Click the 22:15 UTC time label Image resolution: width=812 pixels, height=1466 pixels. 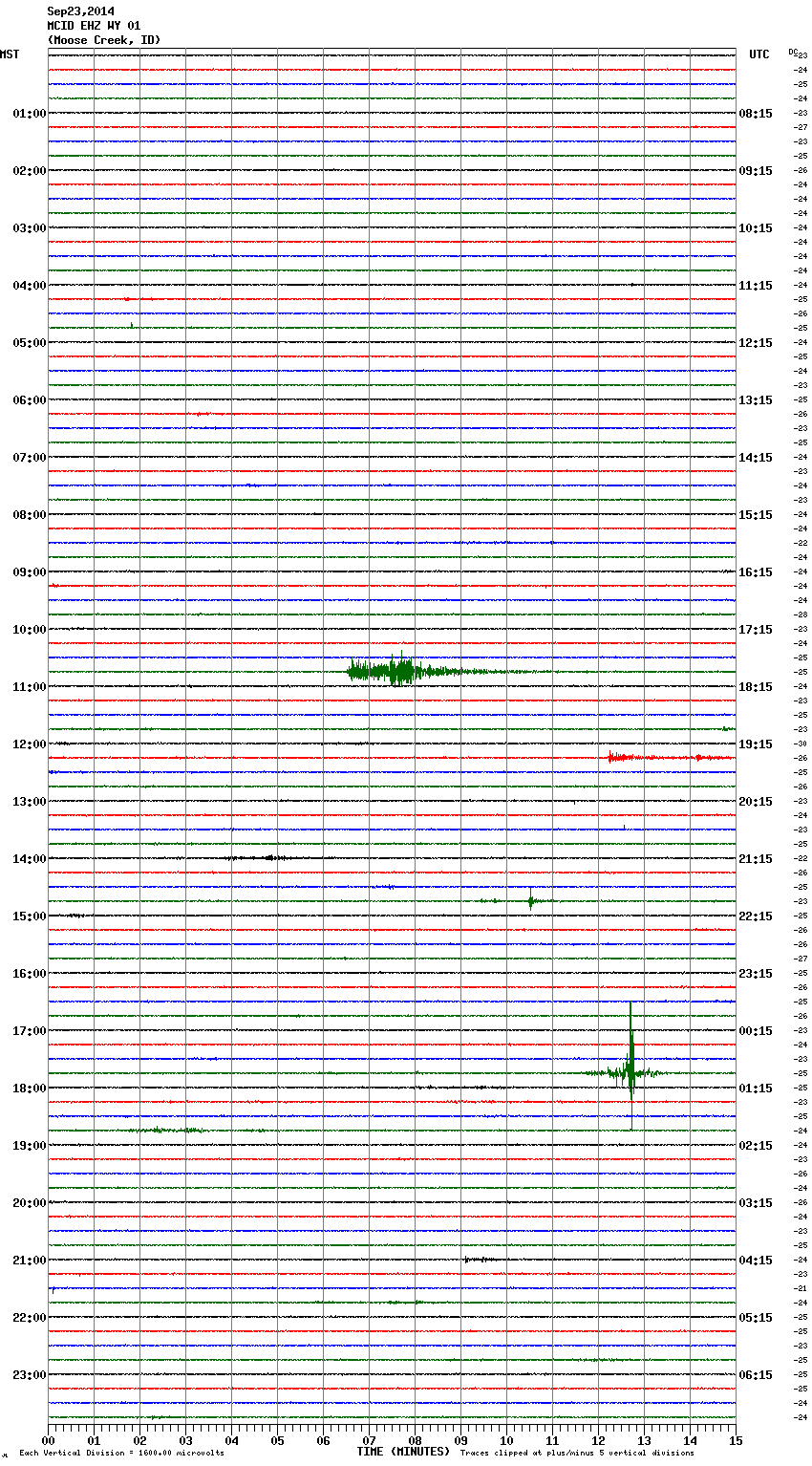pyautogui.click(x=756, y=916)
